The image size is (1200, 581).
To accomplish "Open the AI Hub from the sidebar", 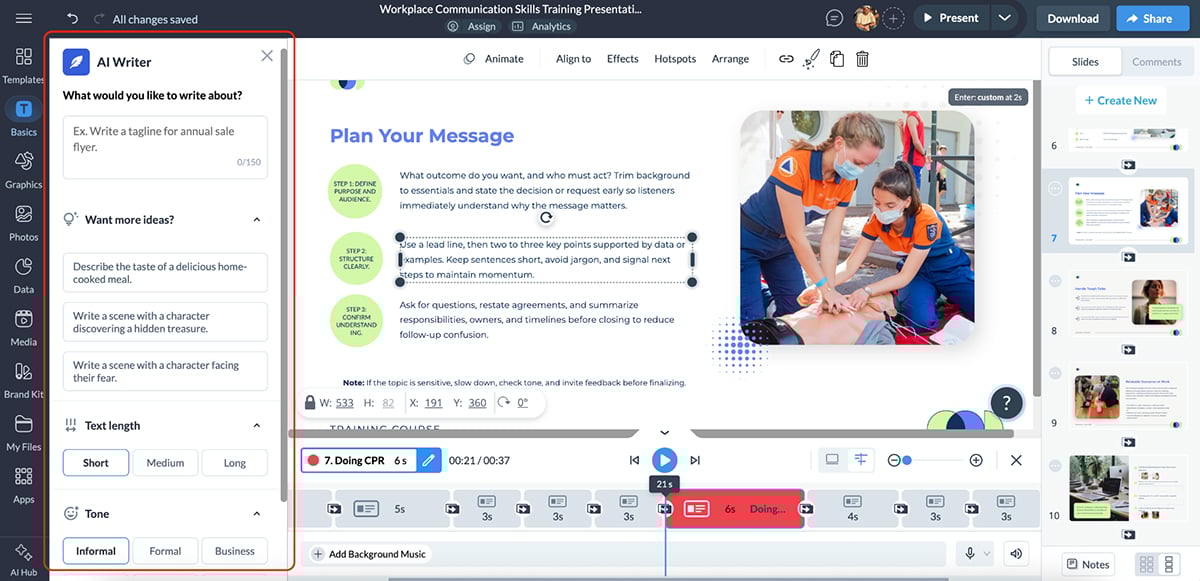I will [x=22, y=558].
